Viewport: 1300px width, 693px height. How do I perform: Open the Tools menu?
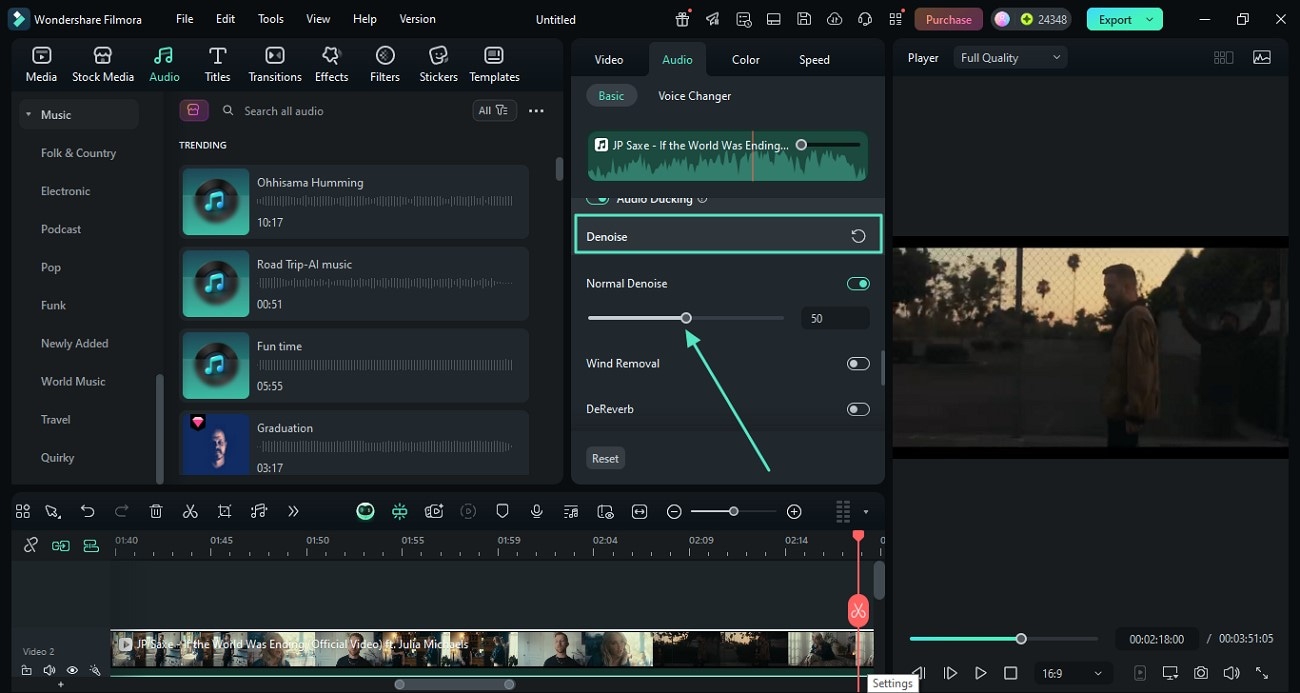coord(270,19)
